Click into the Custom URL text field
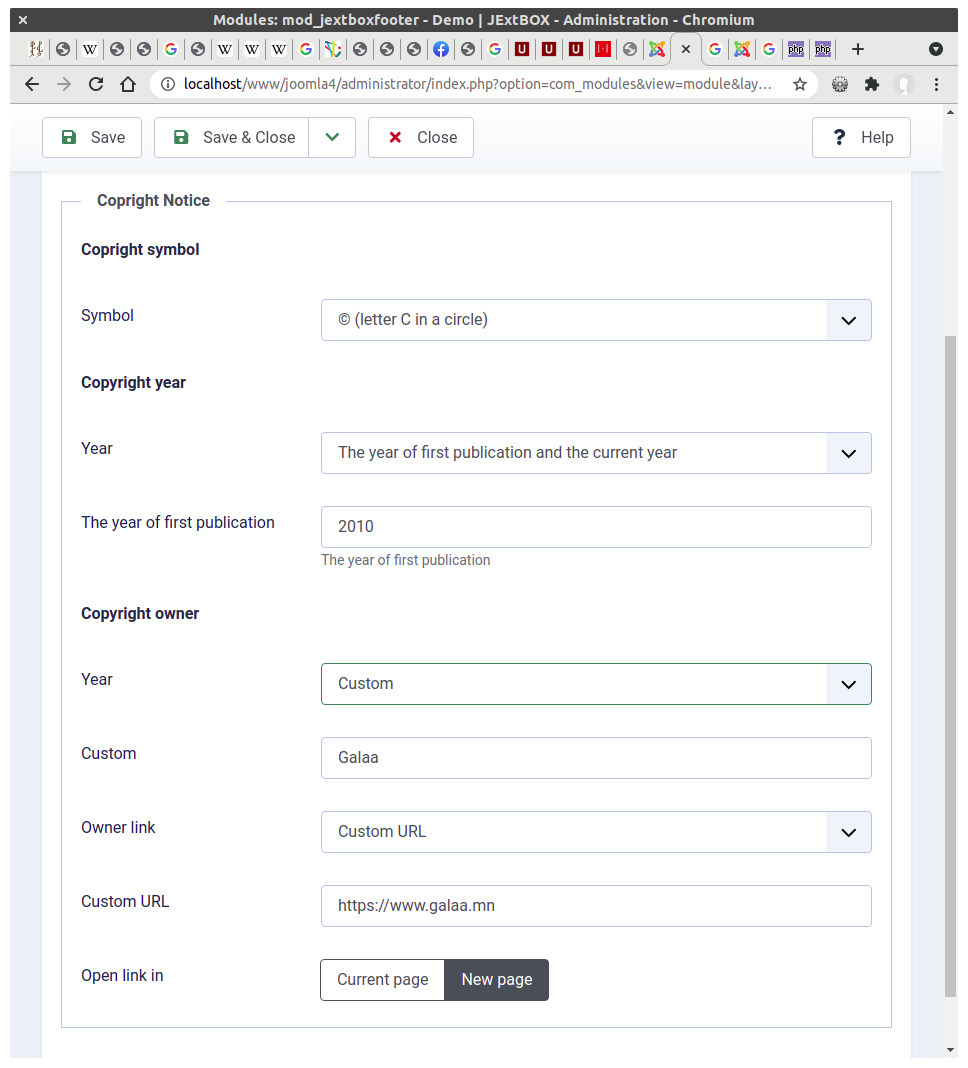This screenshot has height=1068, width=968. pyautogui.click(x=596, y=907)
